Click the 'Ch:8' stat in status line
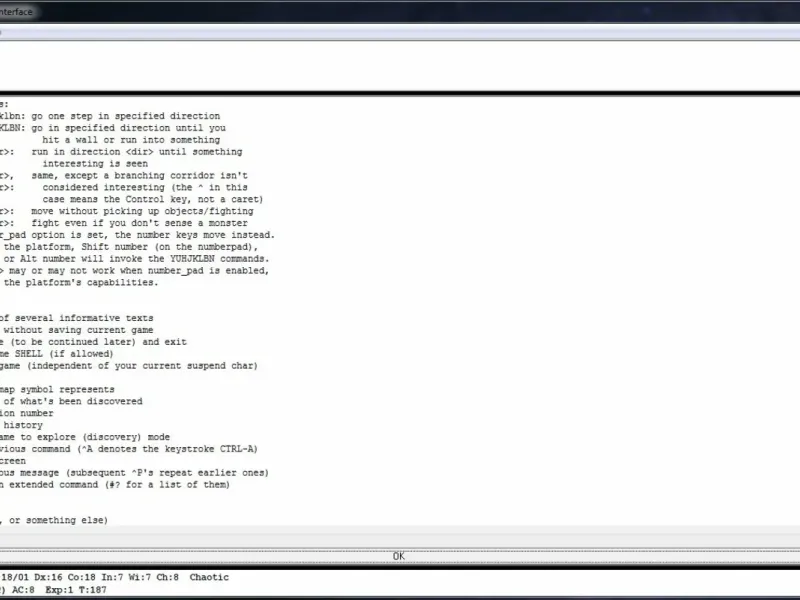Image resolution: width=800 pixels, height=600 pixels. (167, 578)
